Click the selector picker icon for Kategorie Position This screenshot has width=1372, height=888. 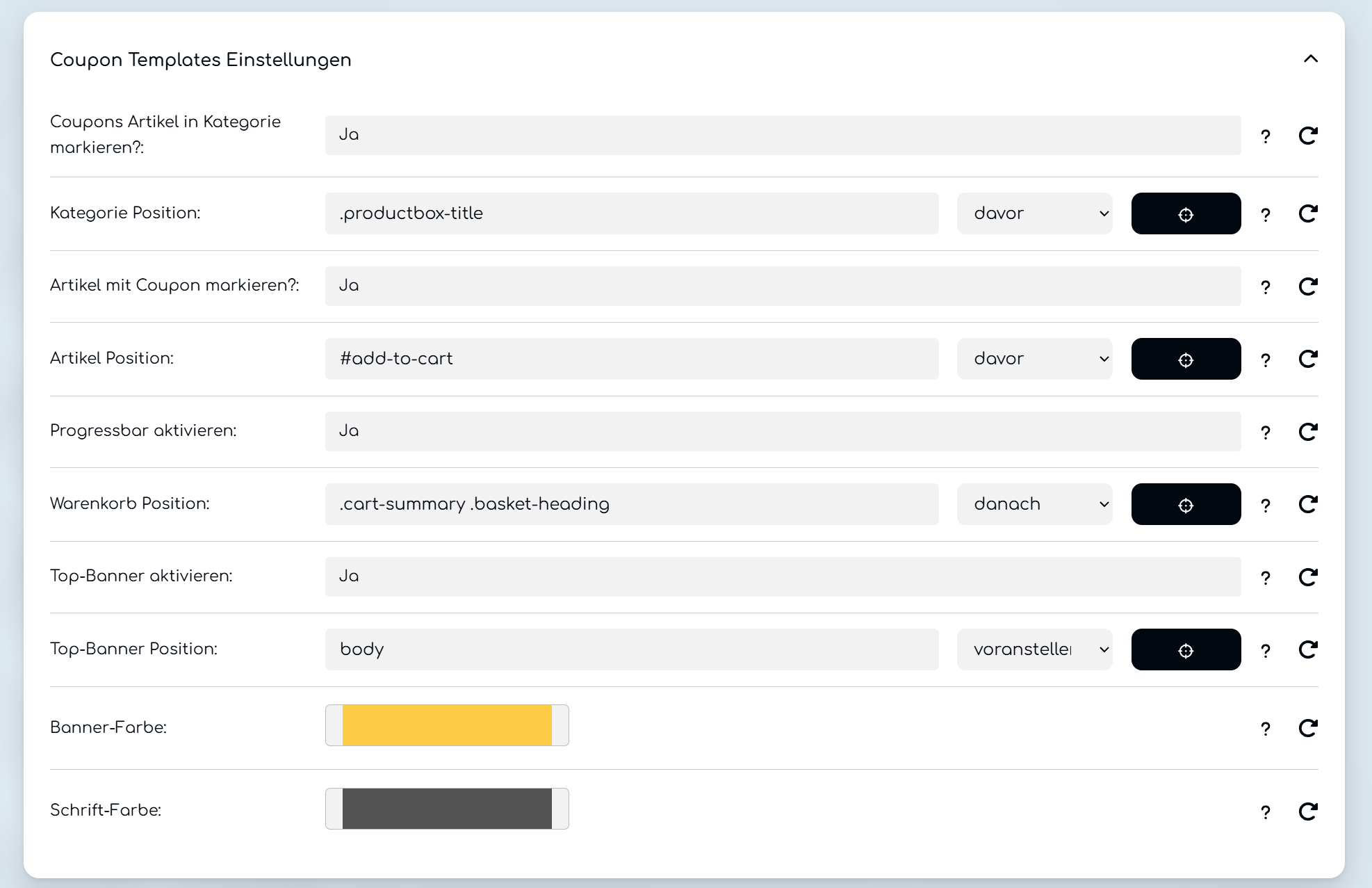click(x=1186, y=214)
